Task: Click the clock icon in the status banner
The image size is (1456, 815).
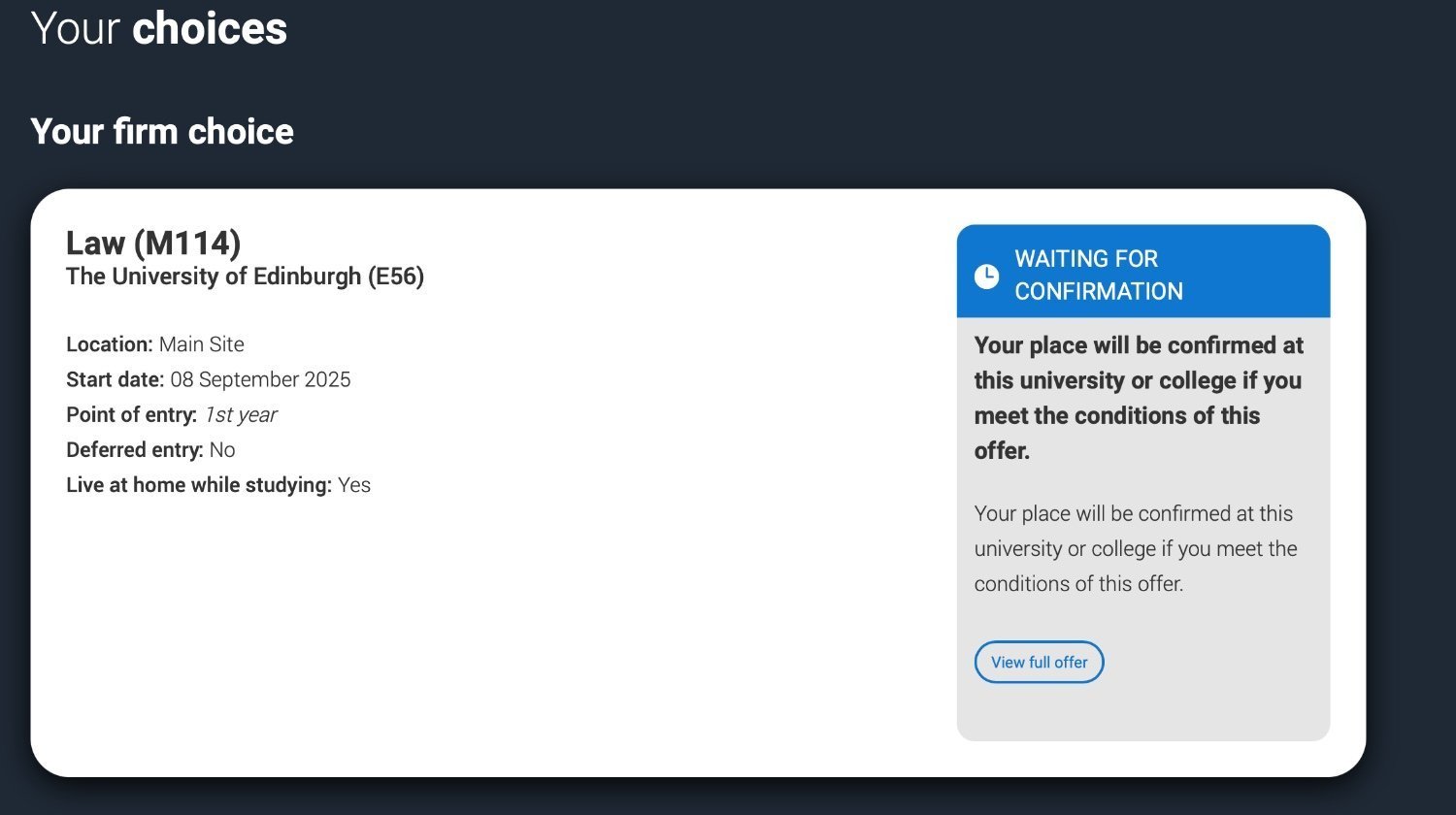Action: [986, 276]
